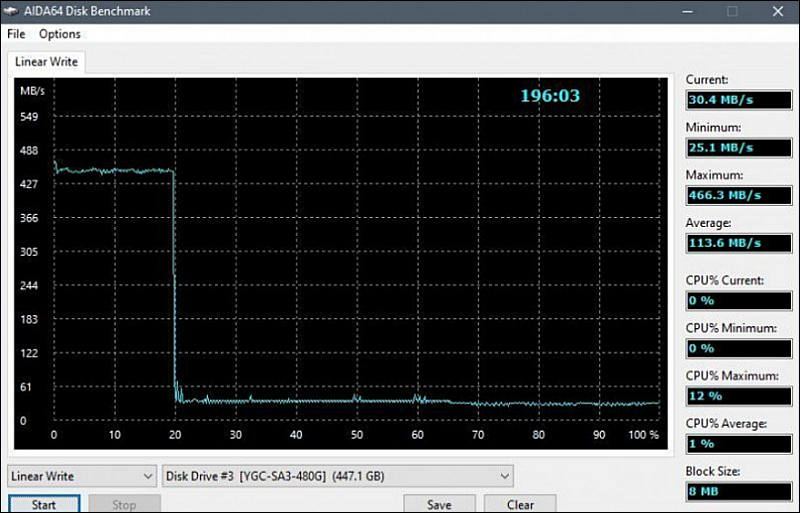
Task: Click the MB/s axis label on graph
Action: (32, 91)
